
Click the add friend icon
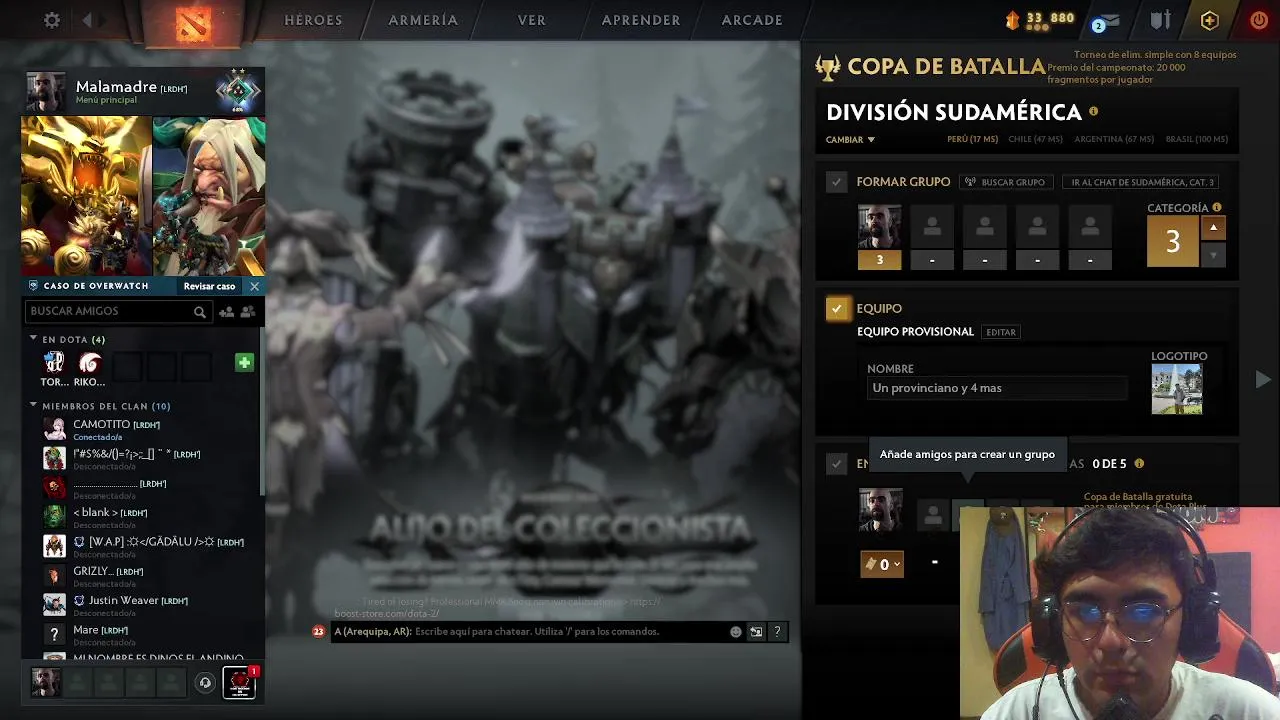tap(227, 312)
